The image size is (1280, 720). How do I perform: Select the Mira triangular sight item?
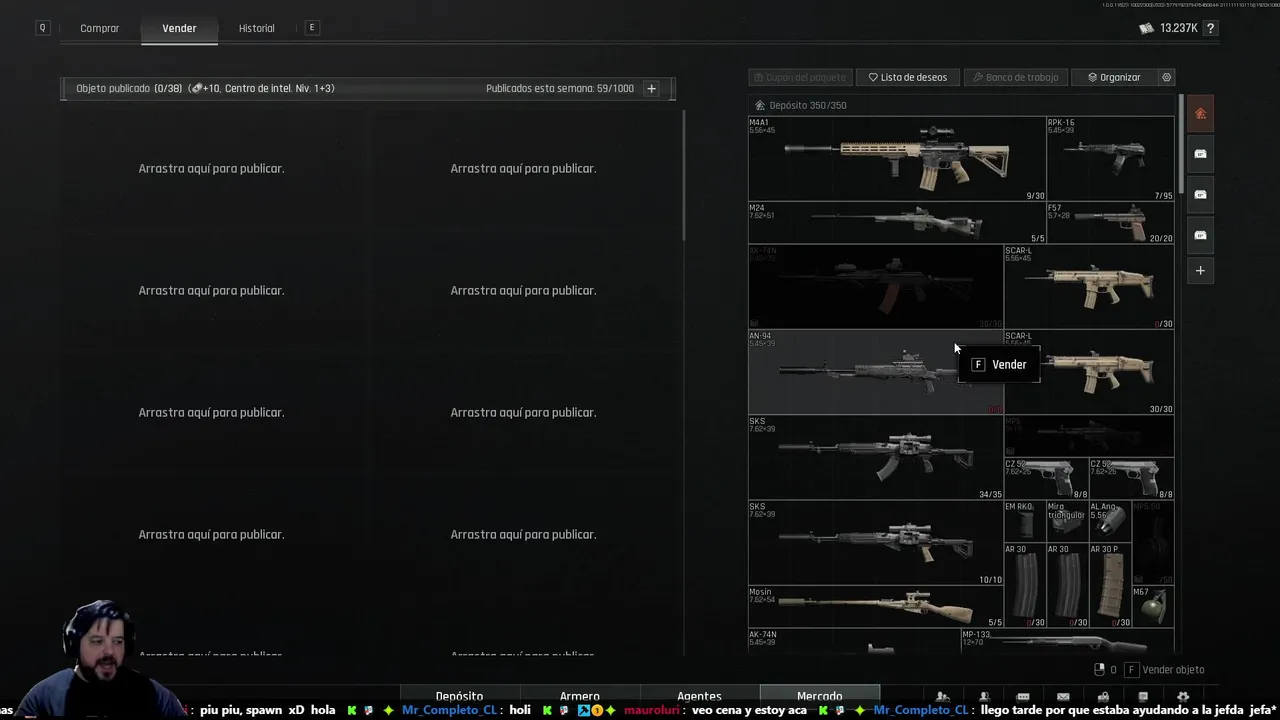[x=1067, y=521]
